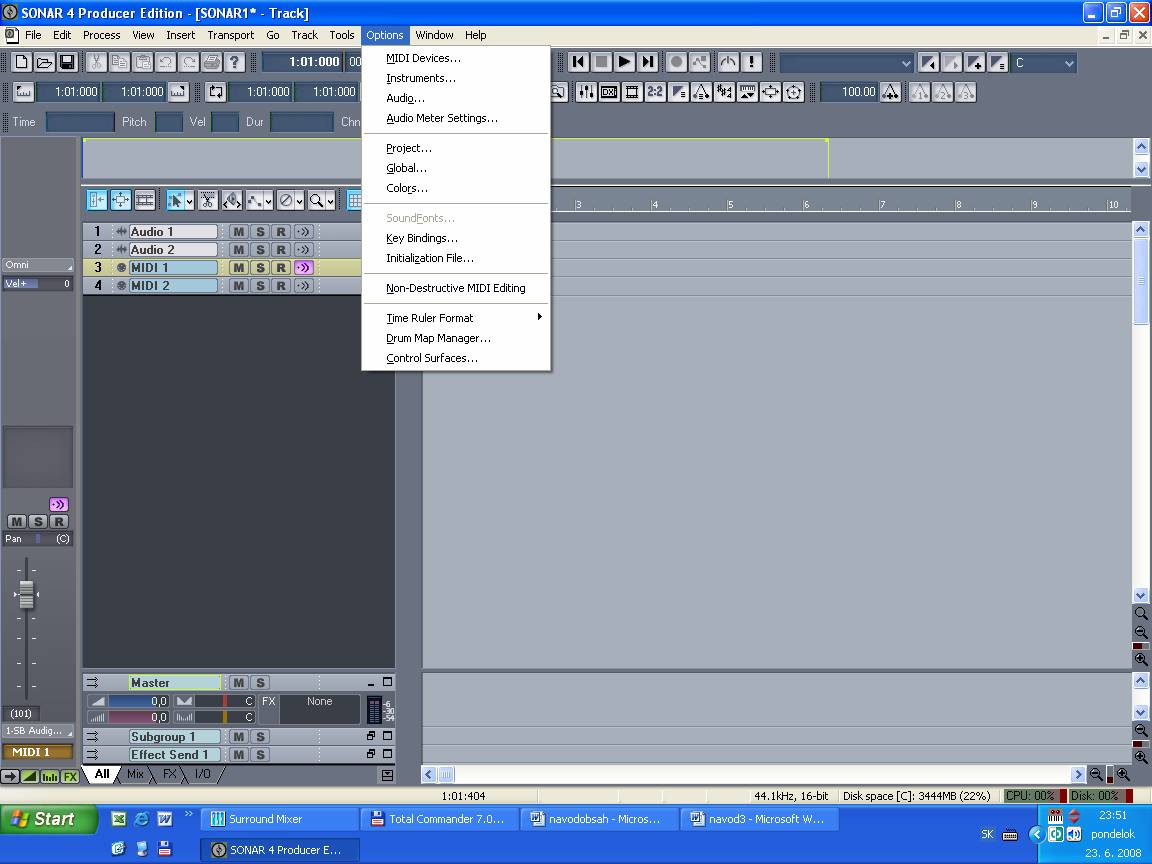Viewport: 1152px width, 864px height.
Task: Solo the MIDI 2 track
Action: 260,286
